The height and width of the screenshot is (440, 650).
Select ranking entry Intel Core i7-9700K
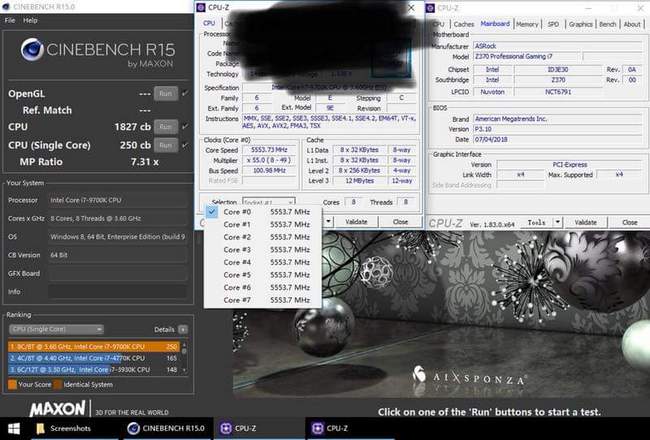94,346
